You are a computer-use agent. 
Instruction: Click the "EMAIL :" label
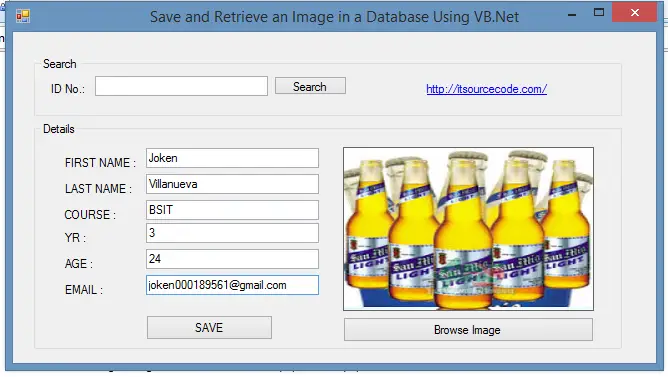pos(84,290)
